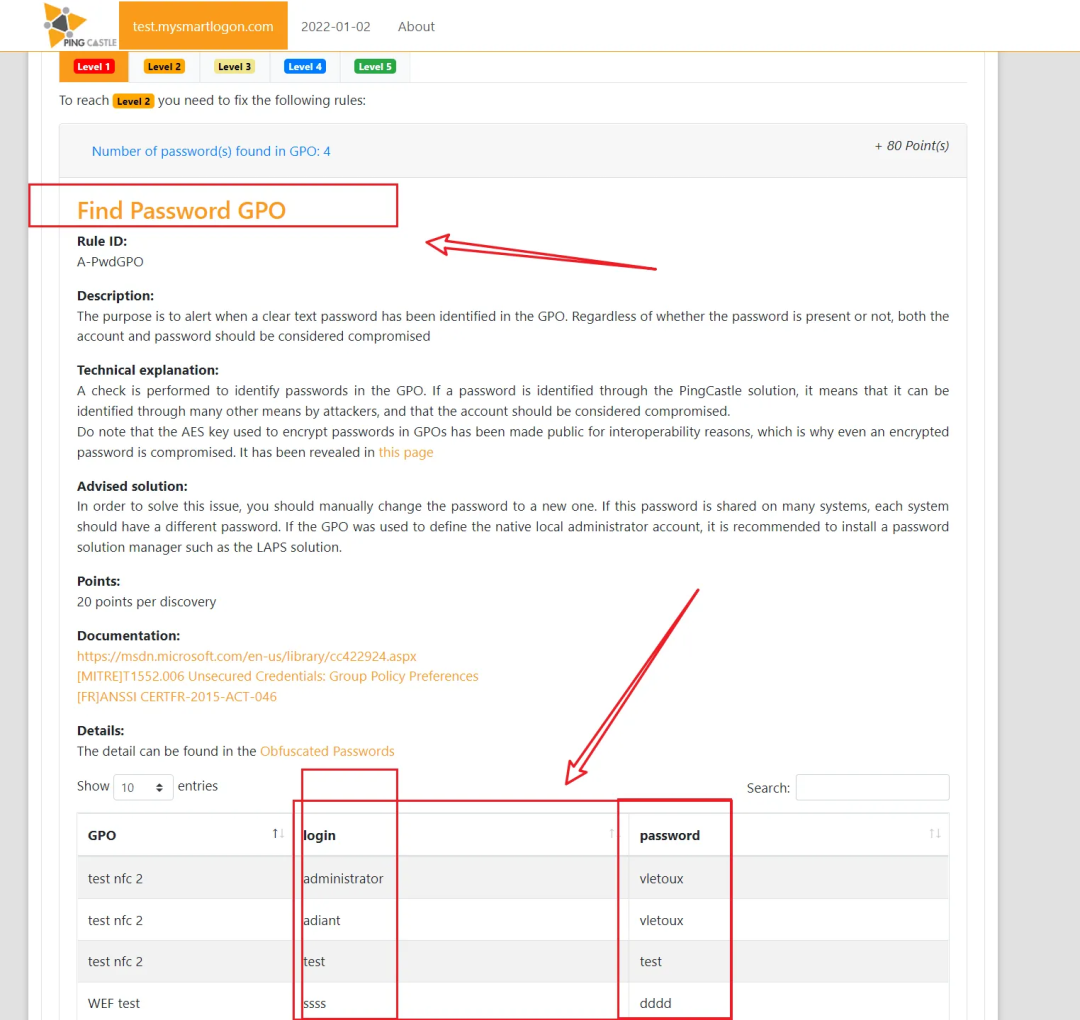This screenshot has width=1080, height=1020.
Task: Open the MITRE T1552.006 Unsecured Credentials link
Action: (278, 676)
